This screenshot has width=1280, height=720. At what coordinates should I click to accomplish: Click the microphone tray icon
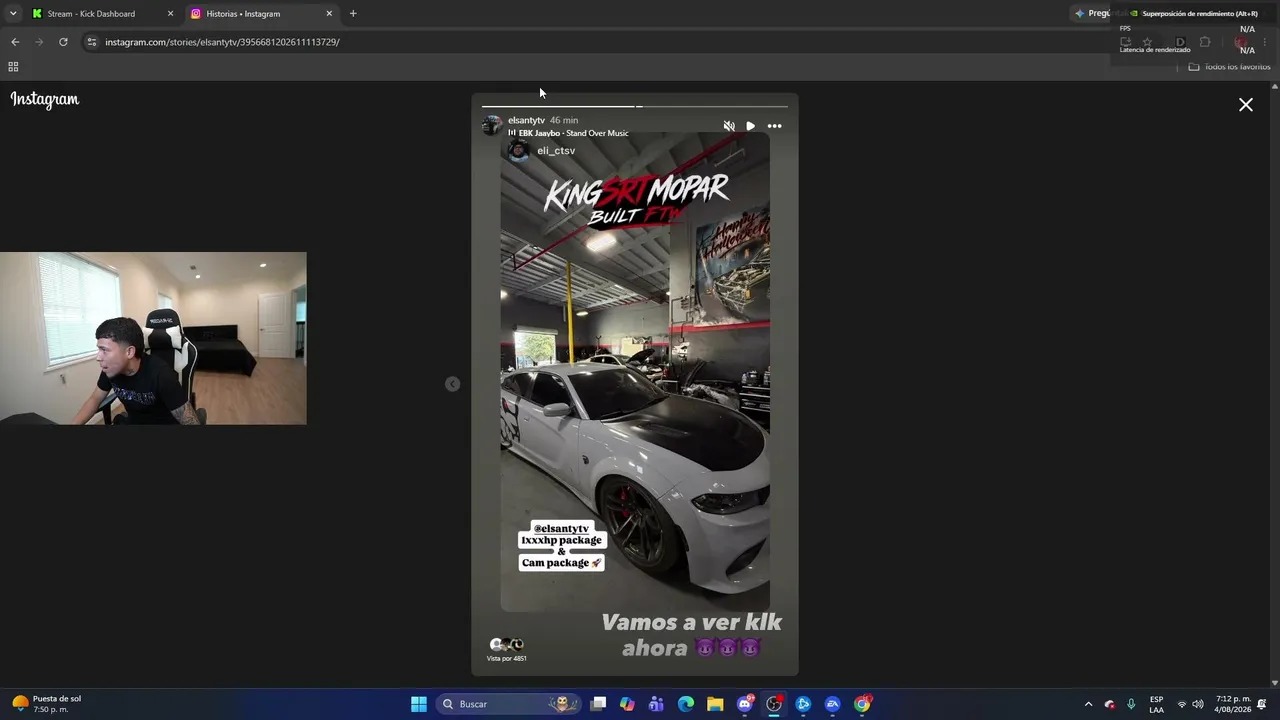coord(1131,704)
